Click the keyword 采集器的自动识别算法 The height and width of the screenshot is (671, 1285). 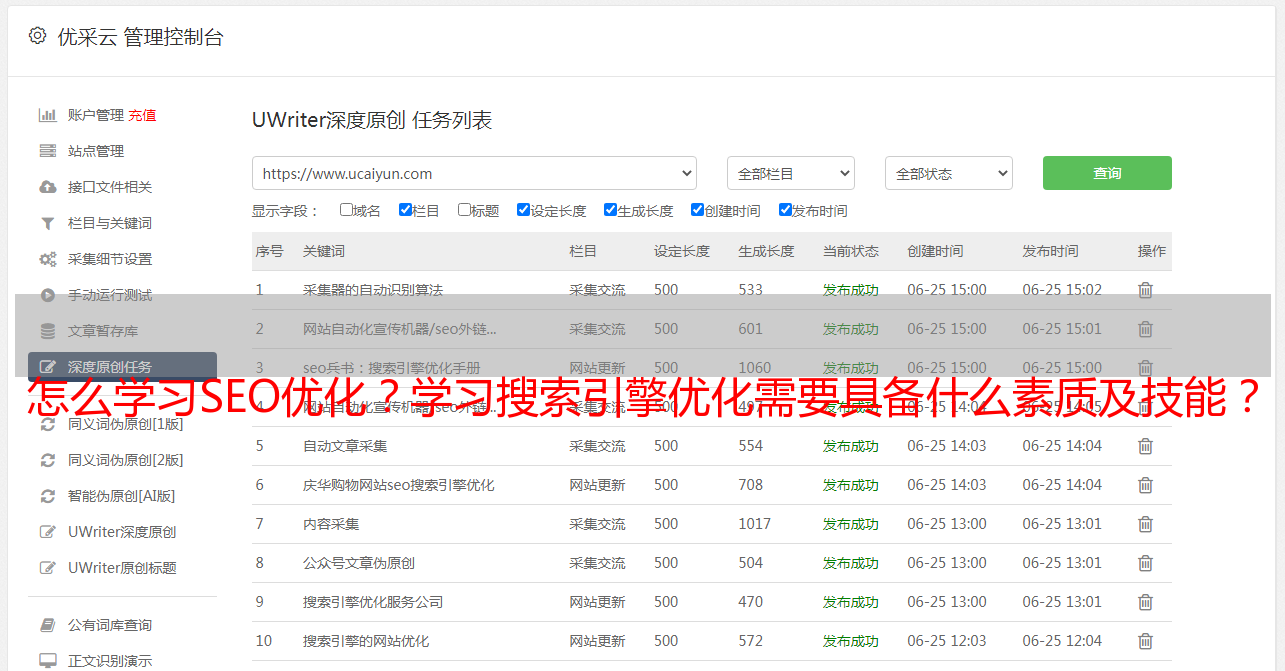[373, 290]
